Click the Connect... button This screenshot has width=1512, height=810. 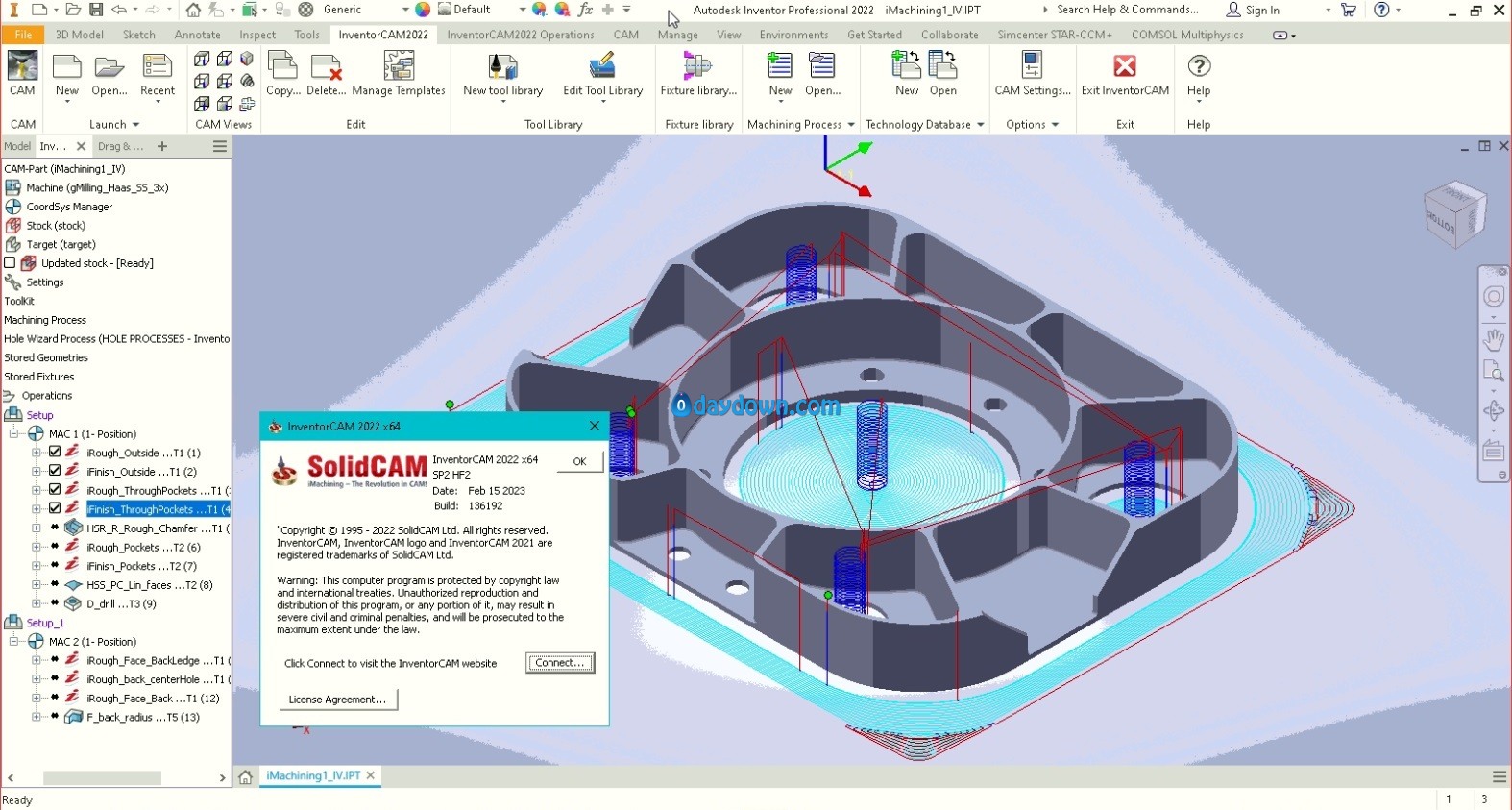coord(560,663)
